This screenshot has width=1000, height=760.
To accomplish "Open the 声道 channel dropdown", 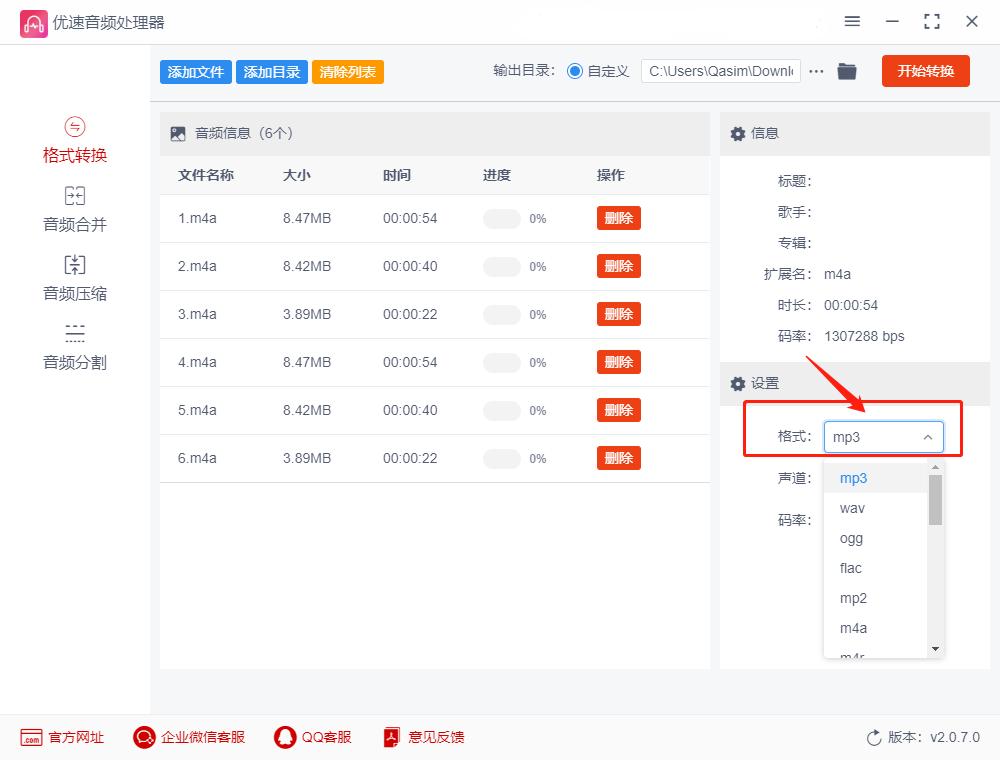I will click(884, 478).
